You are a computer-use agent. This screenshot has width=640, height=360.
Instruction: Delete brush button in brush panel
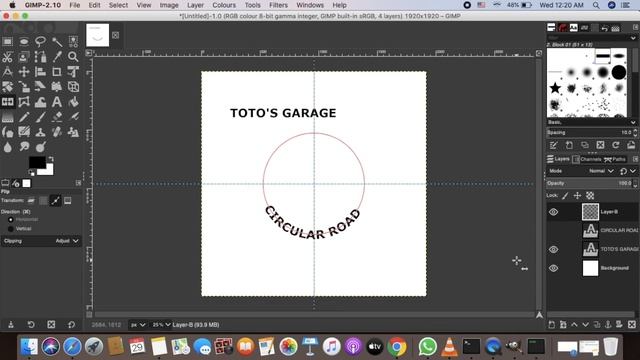[600, 145]
